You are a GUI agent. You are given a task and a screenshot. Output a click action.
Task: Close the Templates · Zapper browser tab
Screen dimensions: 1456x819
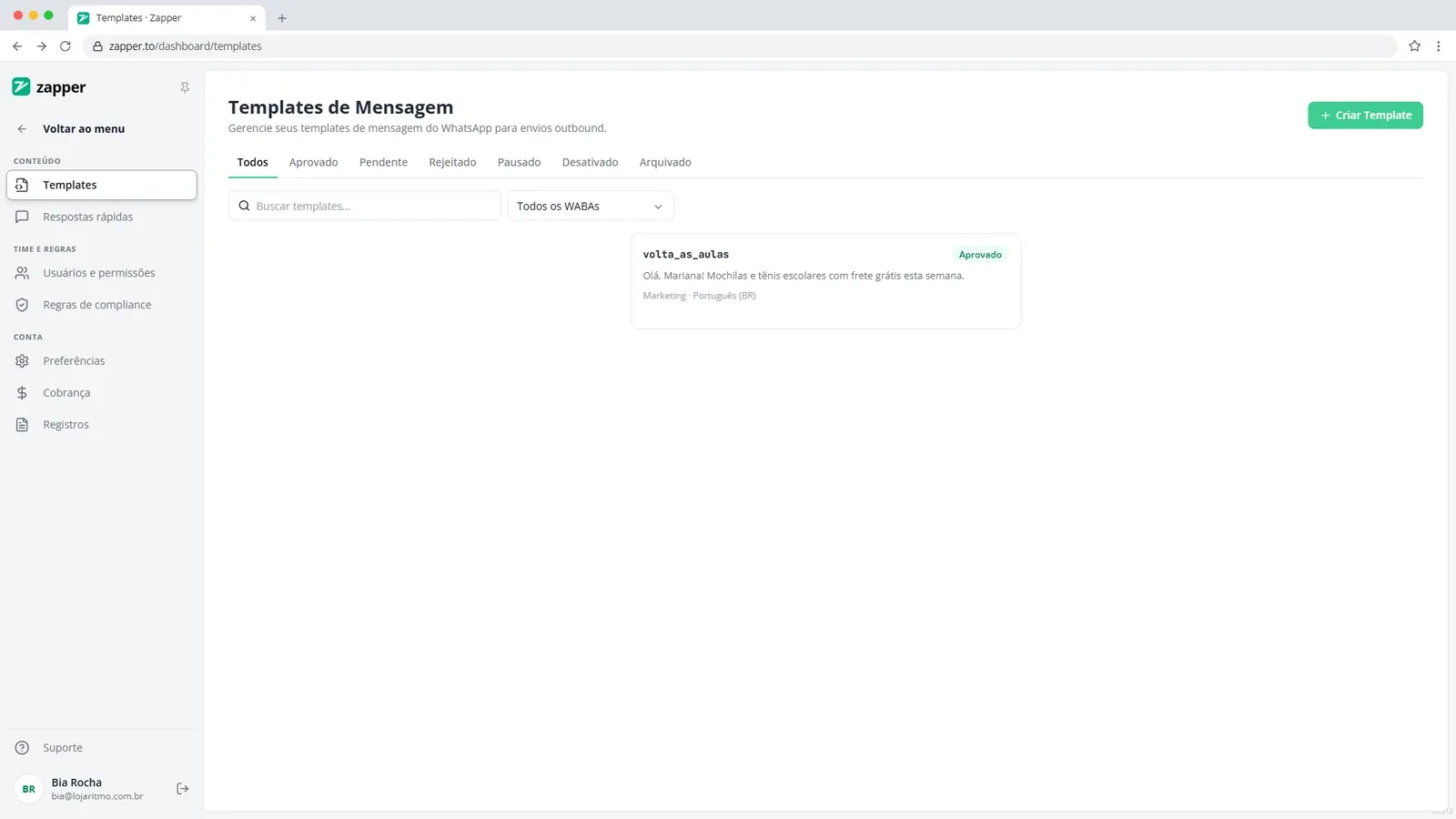pos(253,18)
